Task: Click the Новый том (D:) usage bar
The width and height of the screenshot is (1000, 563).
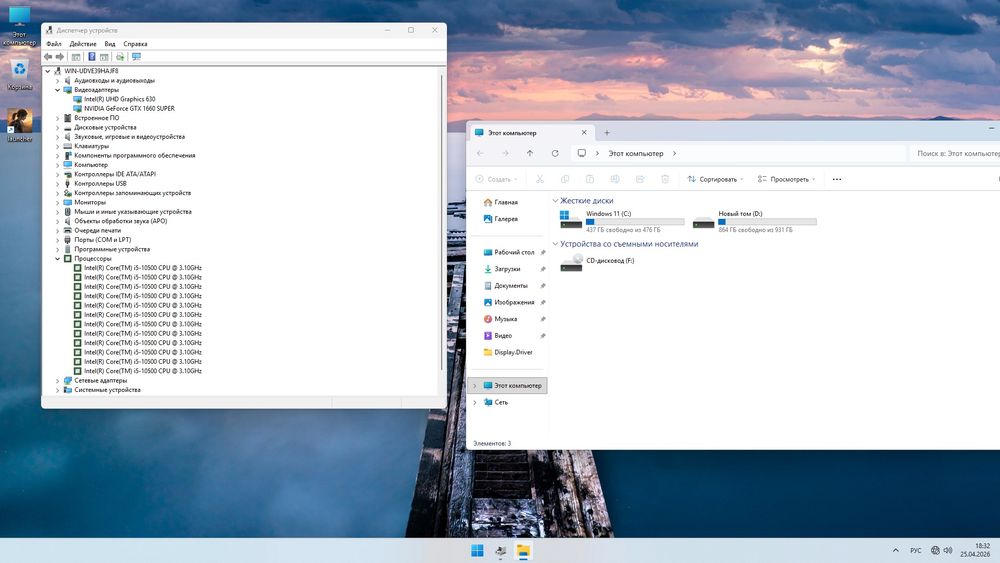Action: [x=767, y=222]
